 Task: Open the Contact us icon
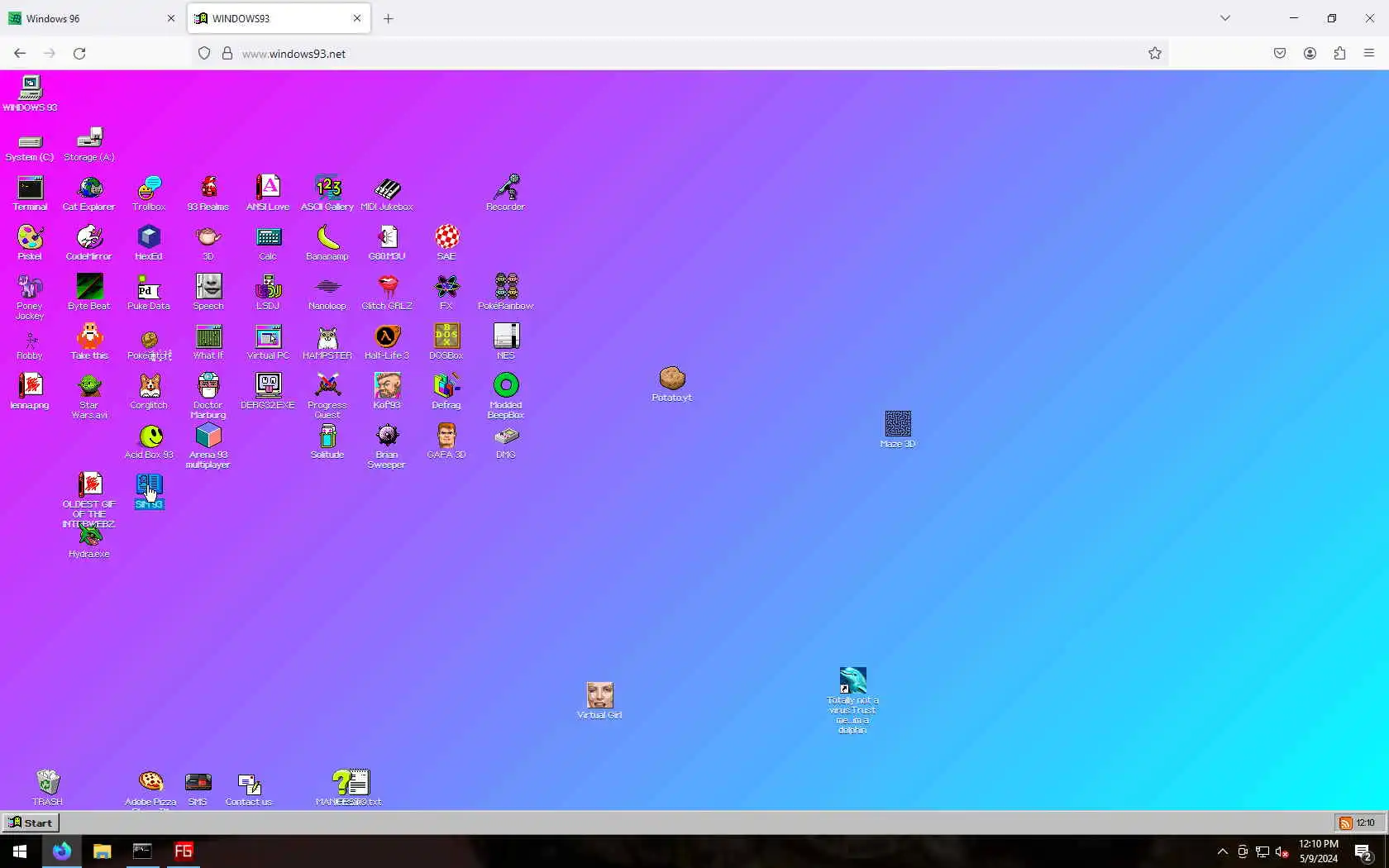pos(249,789)
